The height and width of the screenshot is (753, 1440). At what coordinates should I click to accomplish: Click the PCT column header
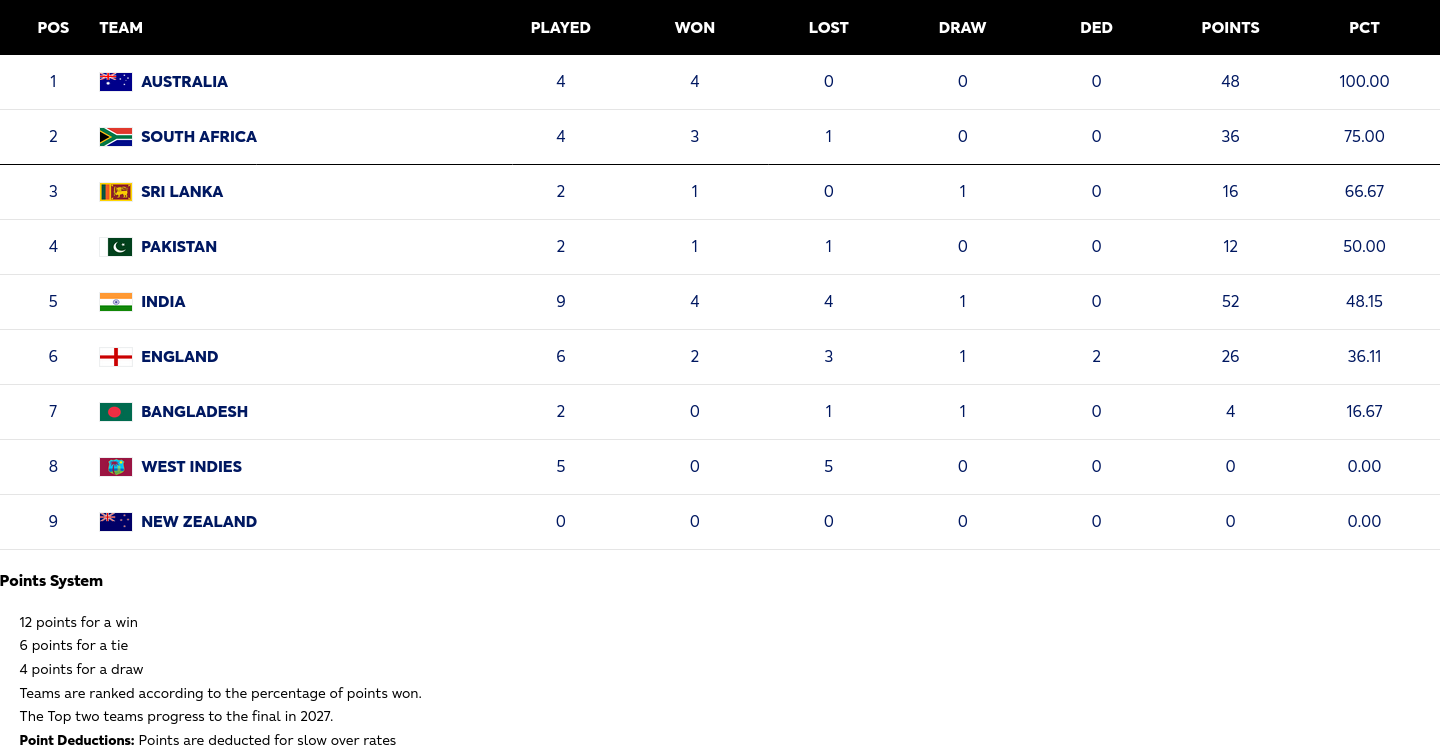pyautogui.click(x=1365, y=28)
